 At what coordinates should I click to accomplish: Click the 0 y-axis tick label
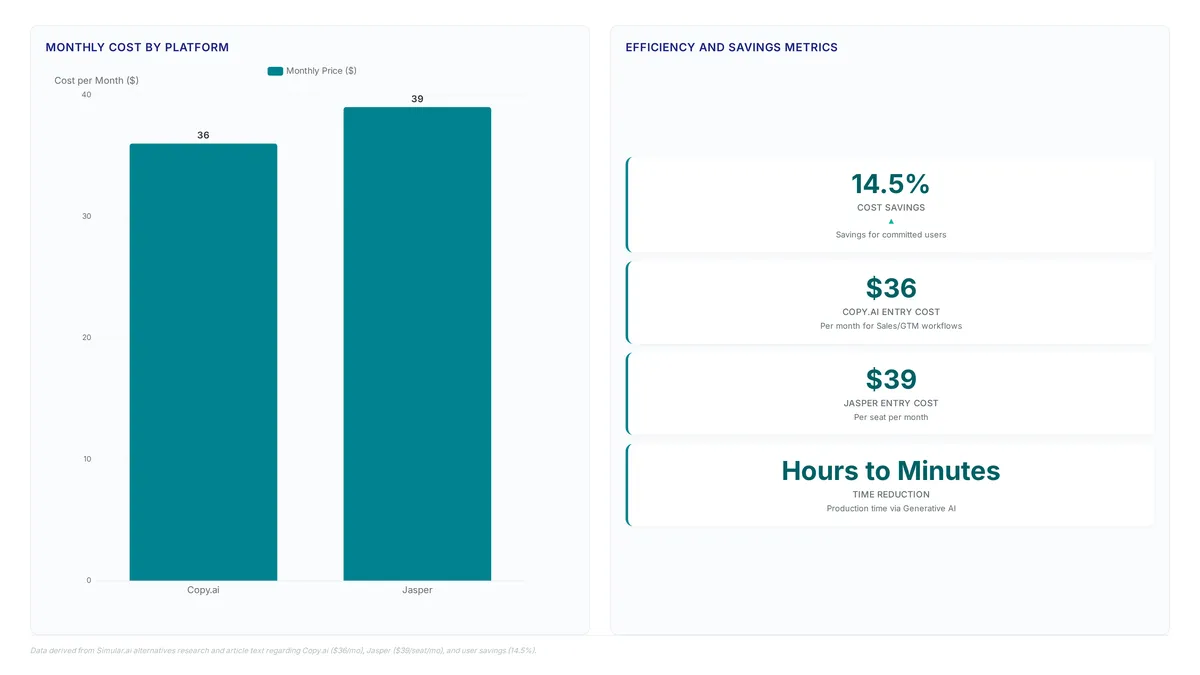(88, 580)
